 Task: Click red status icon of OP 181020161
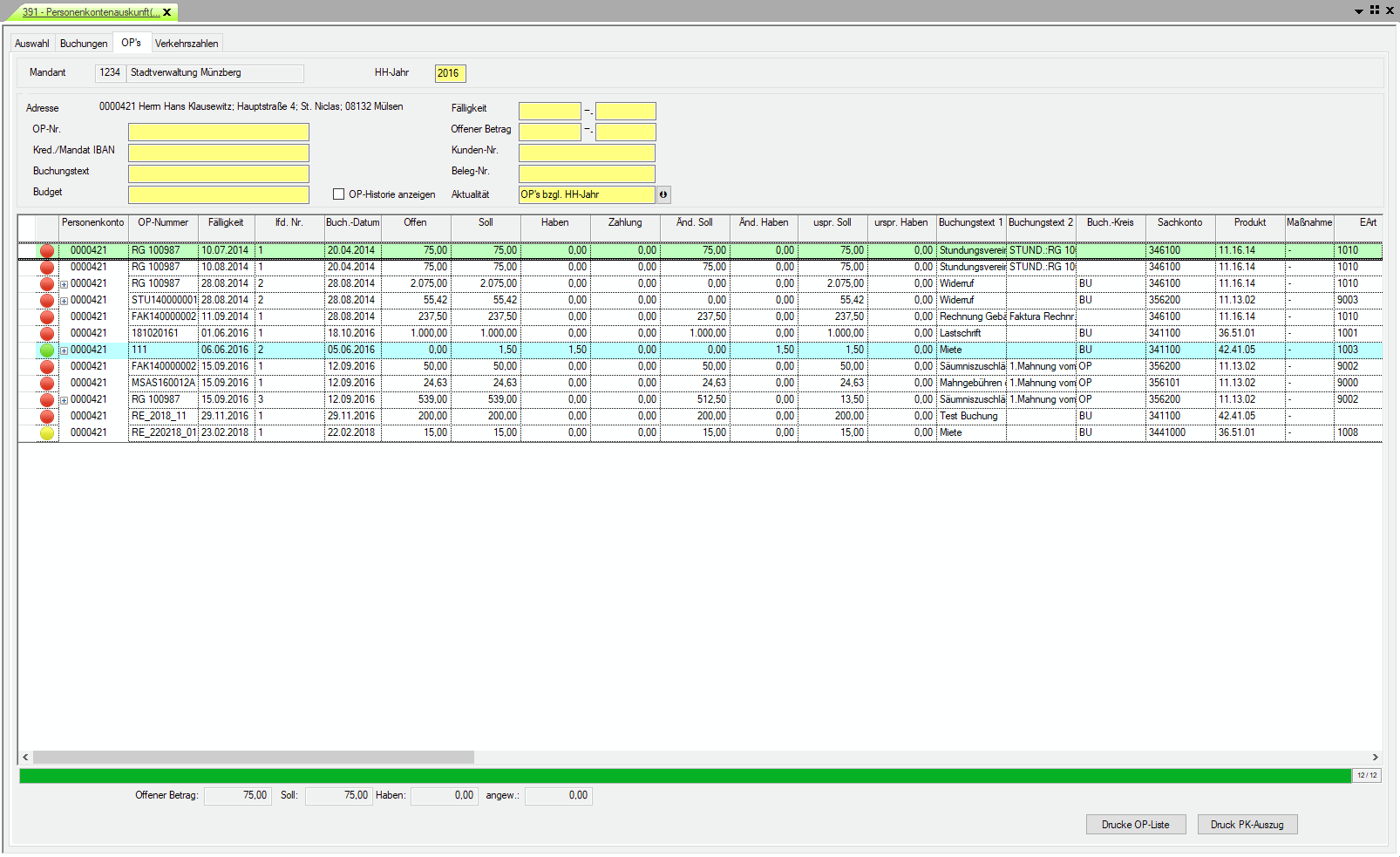tap(47, 334)
